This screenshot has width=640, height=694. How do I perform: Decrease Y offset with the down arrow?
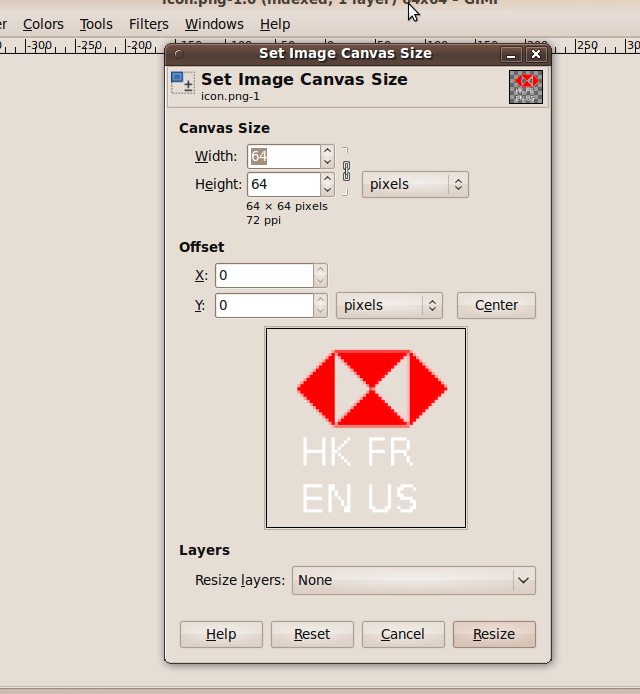click(320, 311)
